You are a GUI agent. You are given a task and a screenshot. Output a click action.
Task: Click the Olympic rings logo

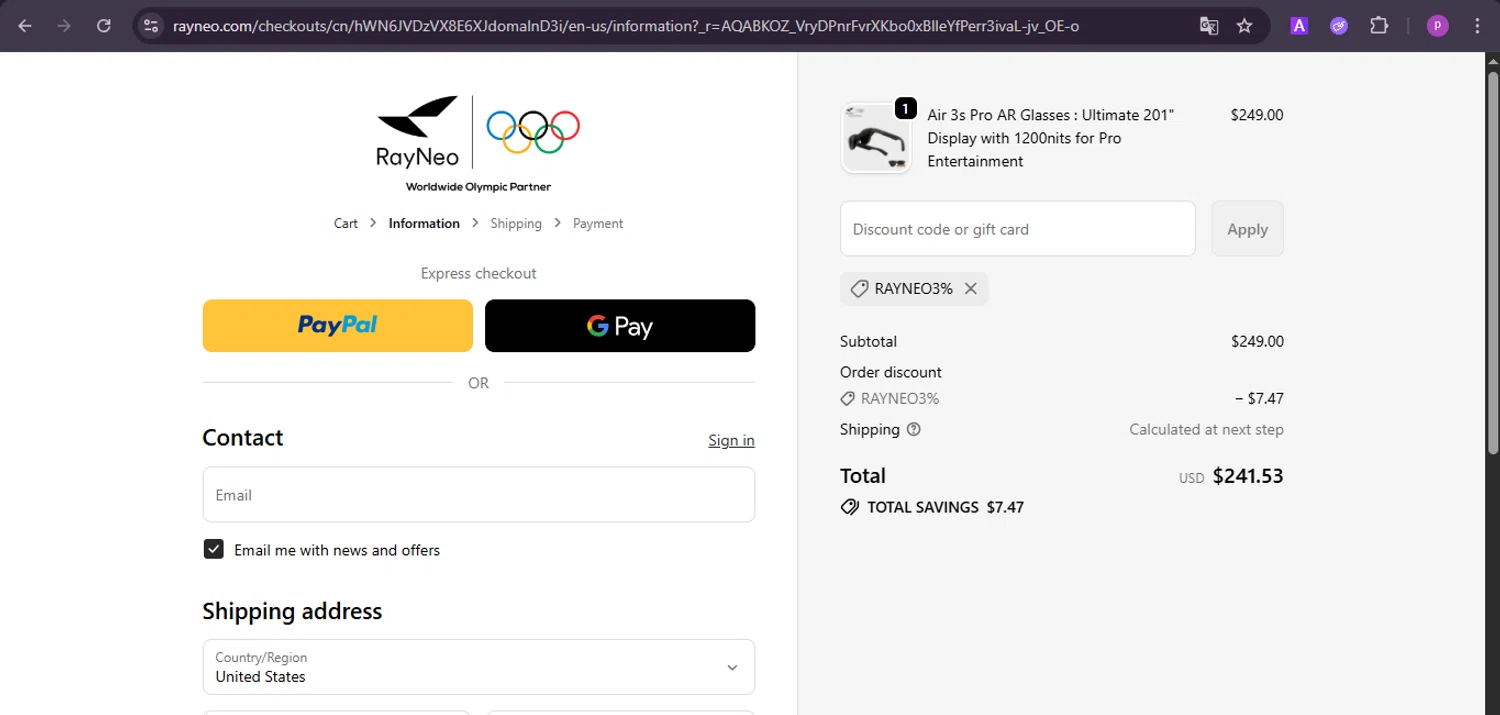click(x=533, y=131)
